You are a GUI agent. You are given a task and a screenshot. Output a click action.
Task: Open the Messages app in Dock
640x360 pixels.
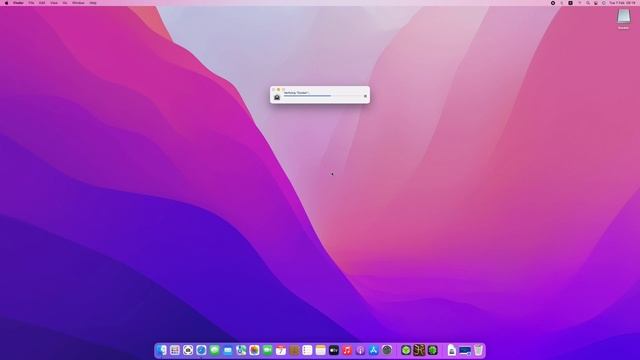point(215,350)
